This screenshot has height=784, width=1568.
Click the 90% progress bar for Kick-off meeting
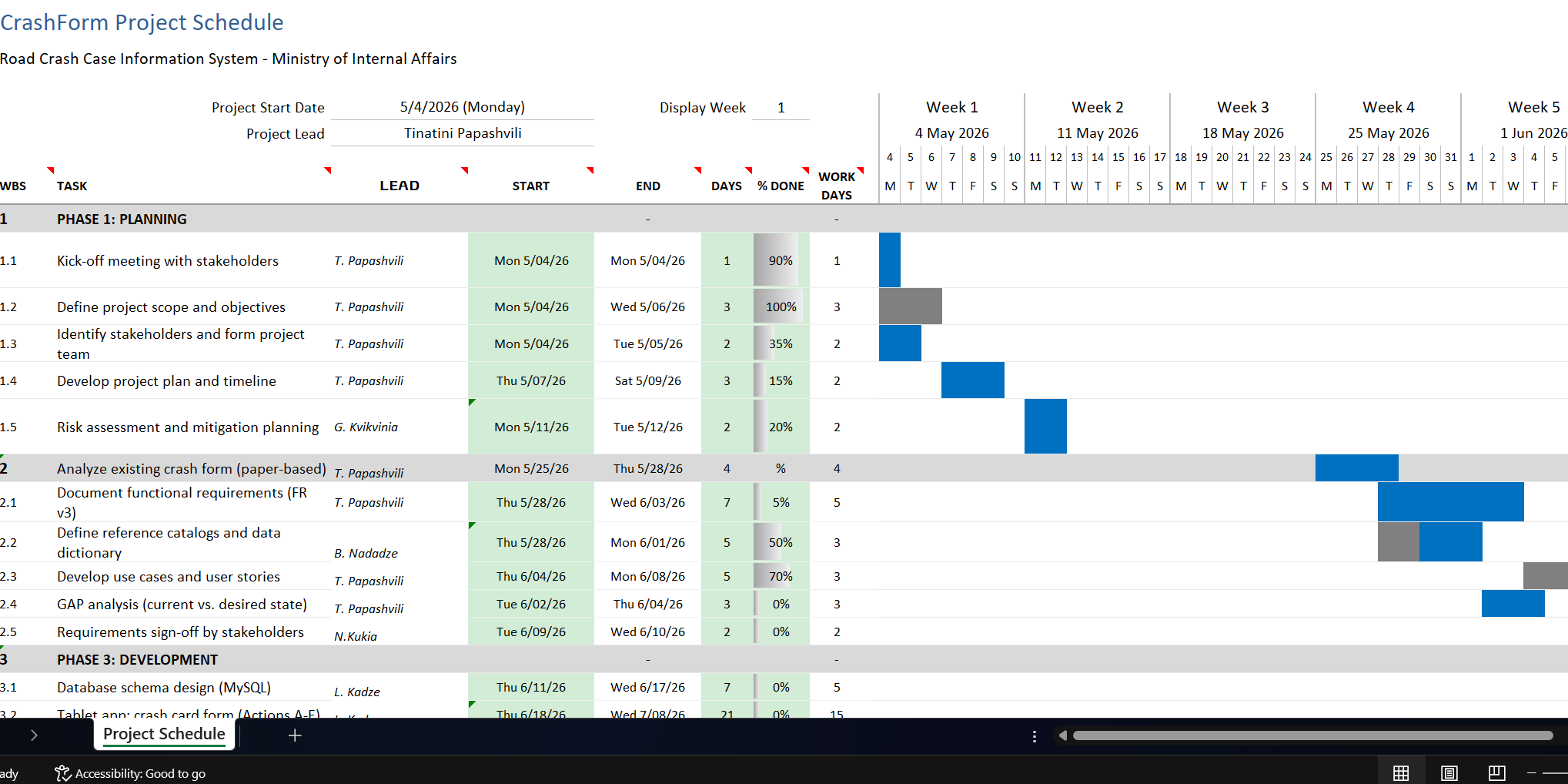(781, 260)
